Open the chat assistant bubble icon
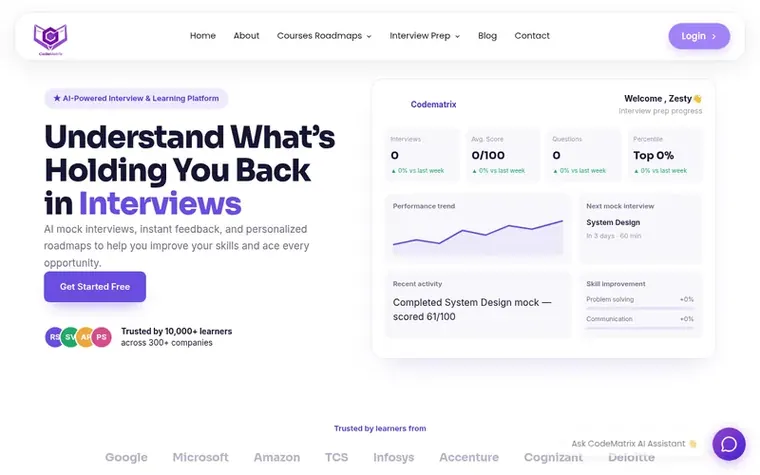The width and height of the screenshot is (760, 475). click(728, 444)
